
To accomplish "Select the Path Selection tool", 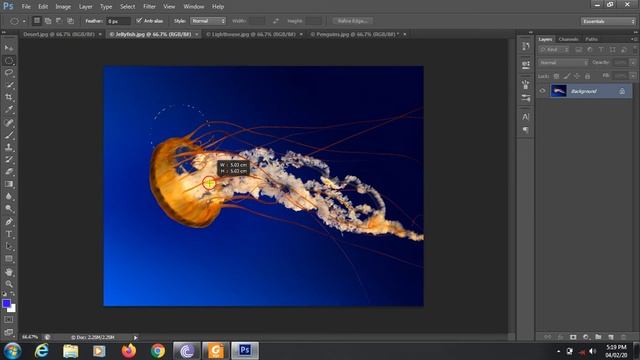I will 9,246.
